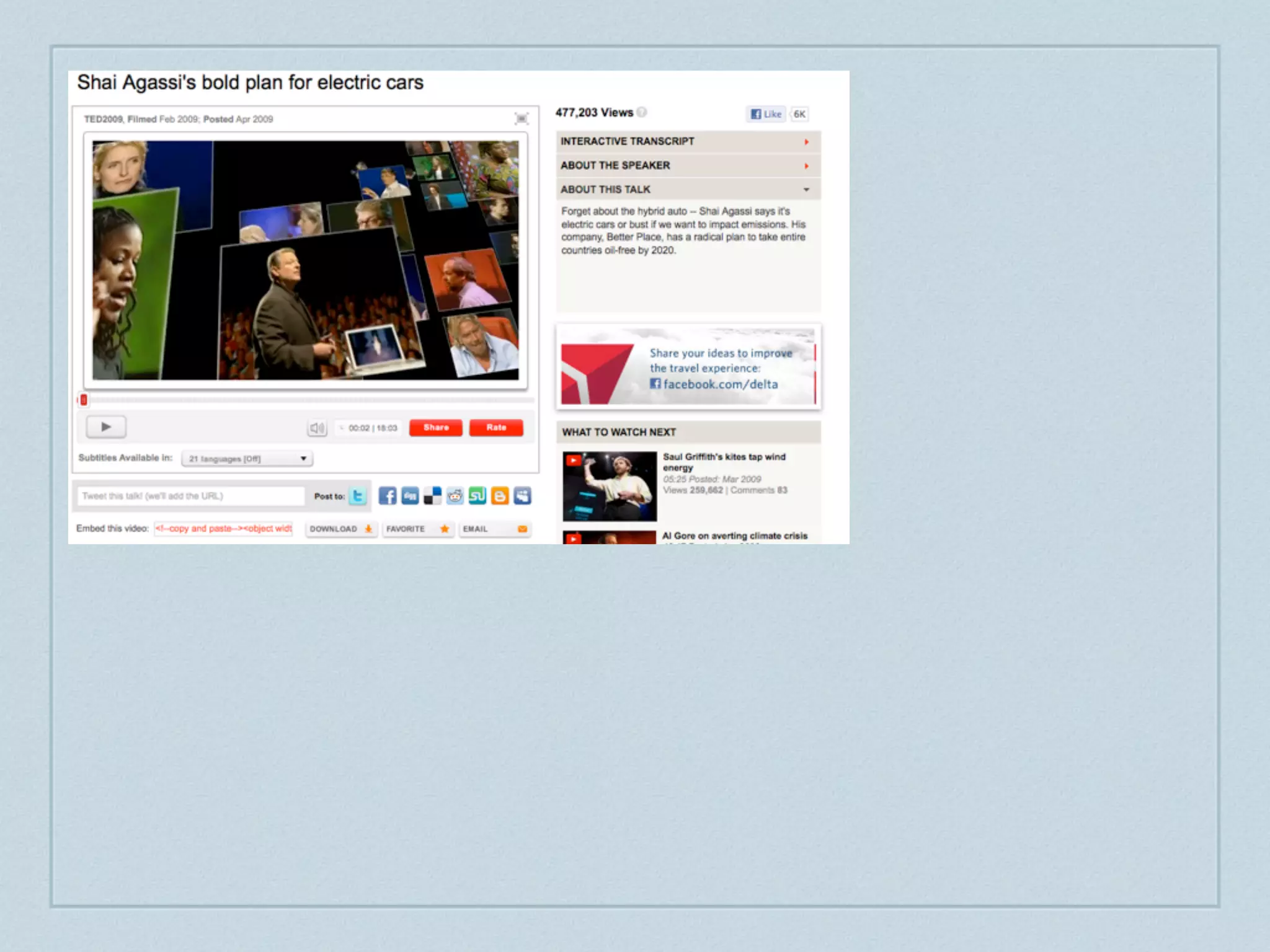
Task: Expand Interactive Transcript section
Action: pos(688,141)
